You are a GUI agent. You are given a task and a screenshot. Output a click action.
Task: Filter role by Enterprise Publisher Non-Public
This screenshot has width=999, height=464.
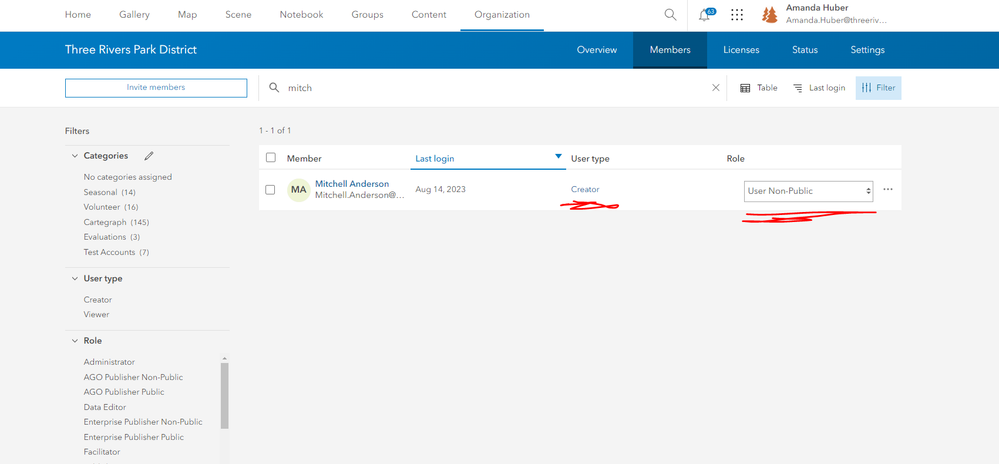(x=143, y=422)
